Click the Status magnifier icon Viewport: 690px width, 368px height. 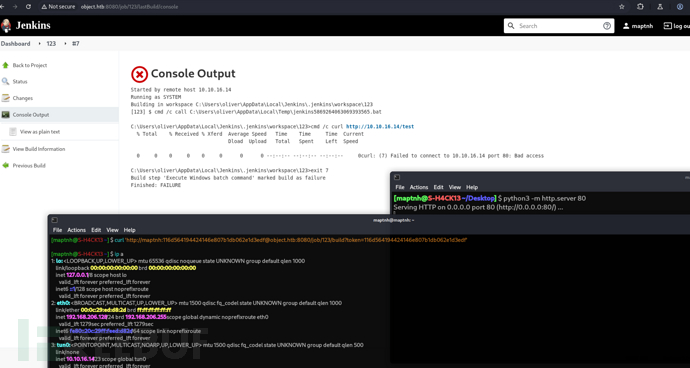(x=5, y=81)
